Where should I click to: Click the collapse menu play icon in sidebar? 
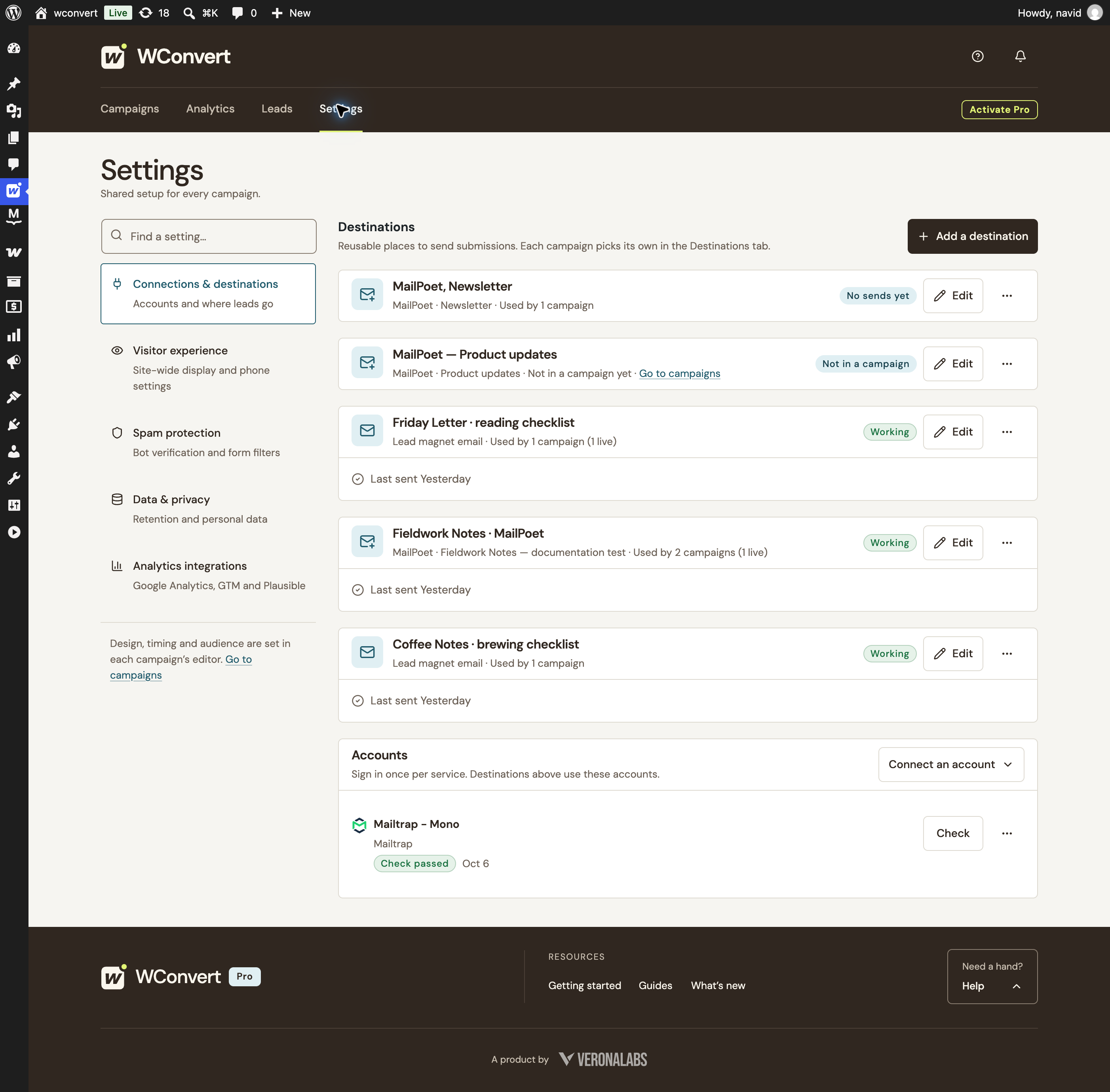(14, 532)
